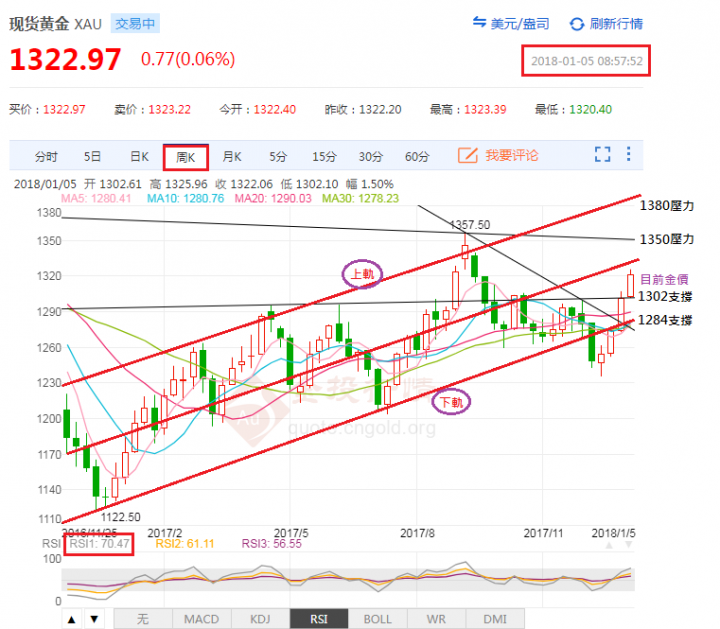The image size is (720, 629).
Task: Click the 1122.50 low price label
Action: click(x=121, y=517)
